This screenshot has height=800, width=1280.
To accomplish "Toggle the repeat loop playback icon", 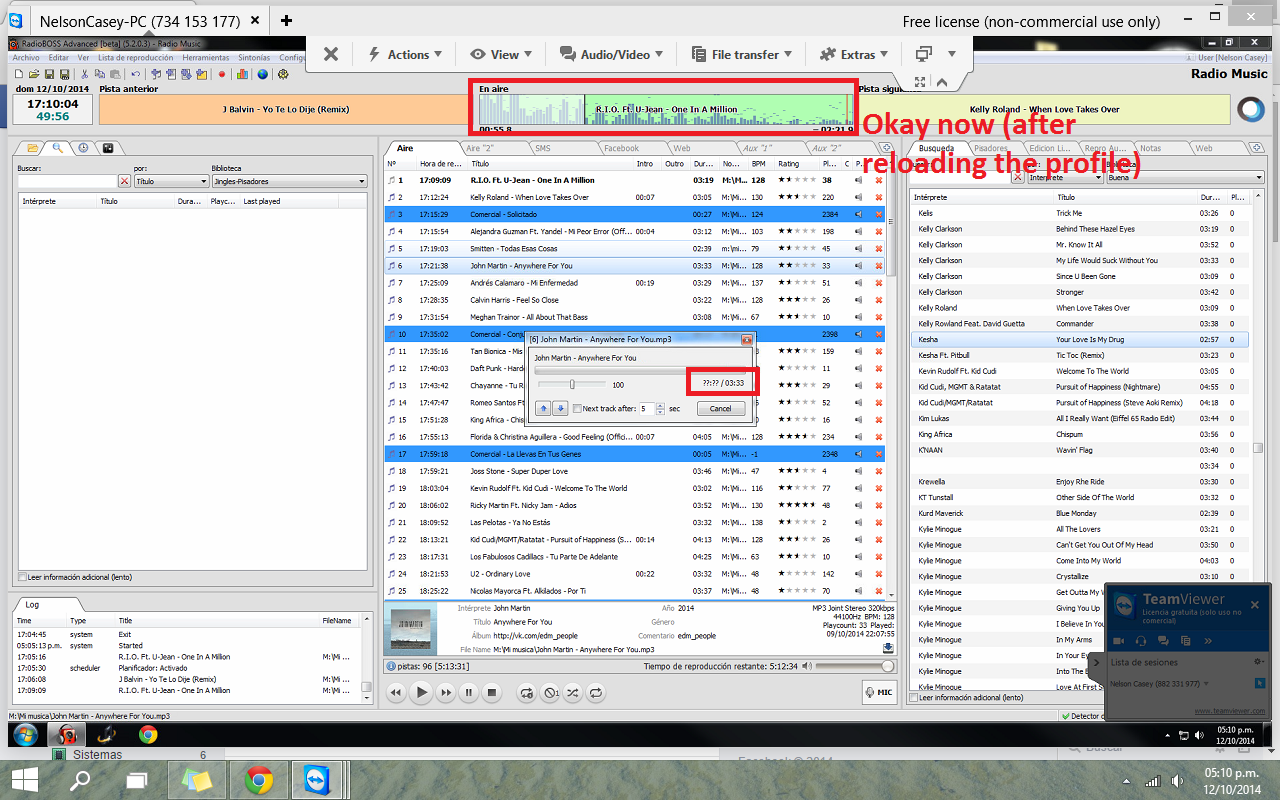I will coord(596,692).
